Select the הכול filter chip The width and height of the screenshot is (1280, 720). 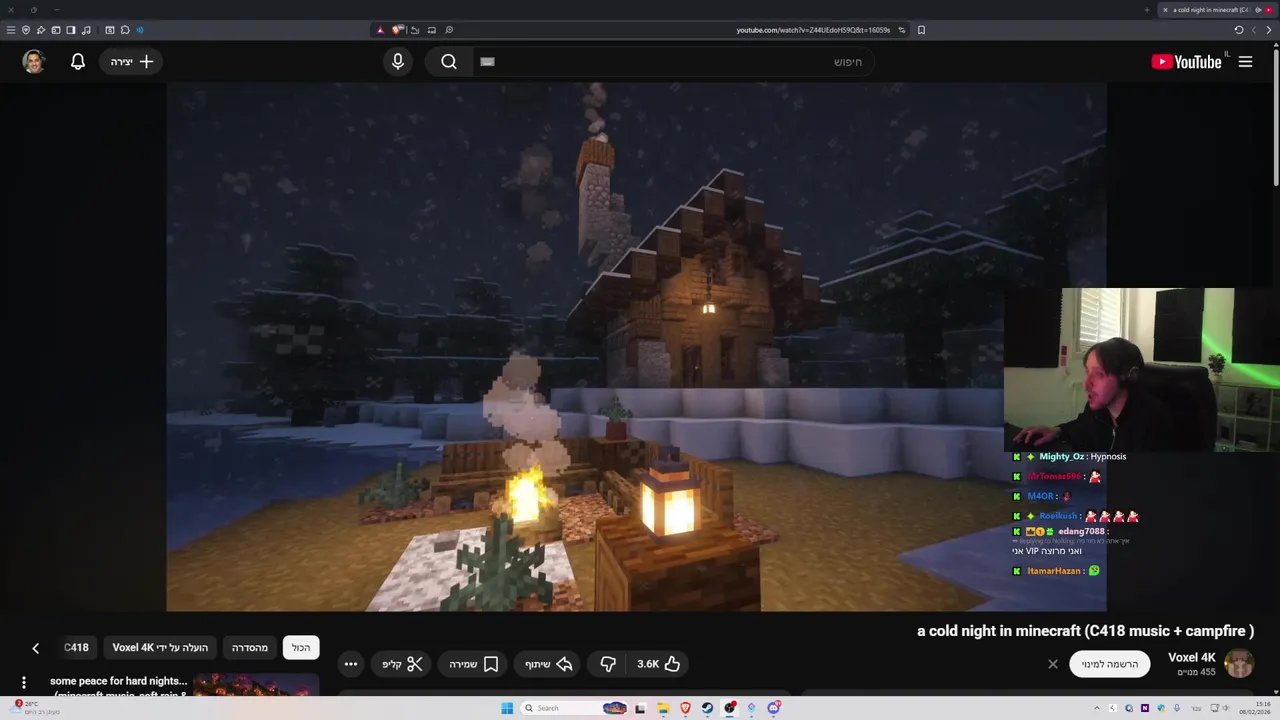pos(301,648)
